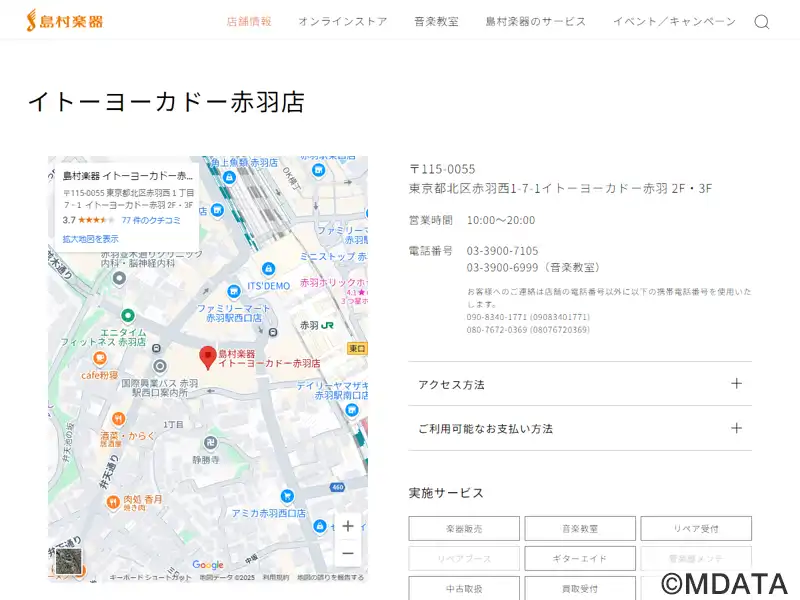Click the ファミリーマート赤羽駅西口店 map pin
This screenshot has width=800, height=600.
click(234, 291)
